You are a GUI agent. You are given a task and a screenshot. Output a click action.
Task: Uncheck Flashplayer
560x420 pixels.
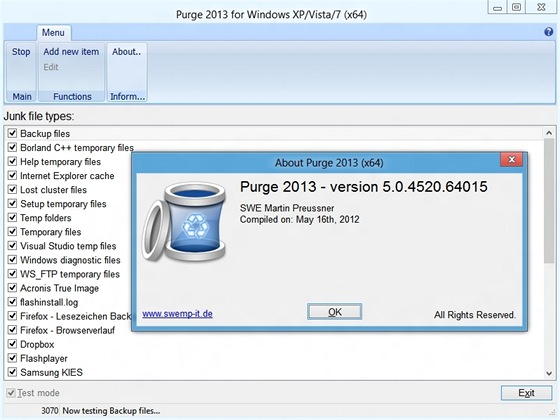click(12, 358)
